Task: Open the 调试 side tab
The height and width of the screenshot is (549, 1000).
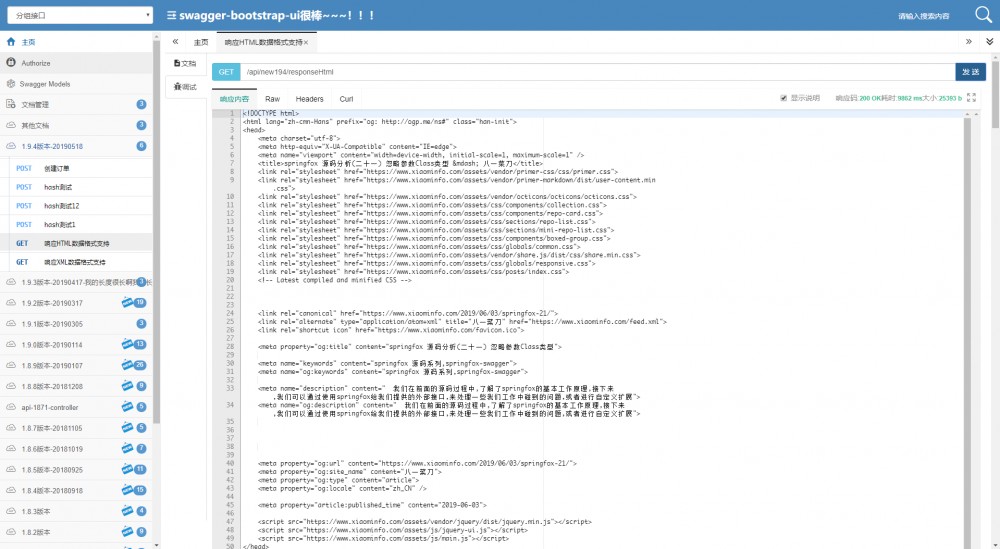Action: click(x=185, y=86)
